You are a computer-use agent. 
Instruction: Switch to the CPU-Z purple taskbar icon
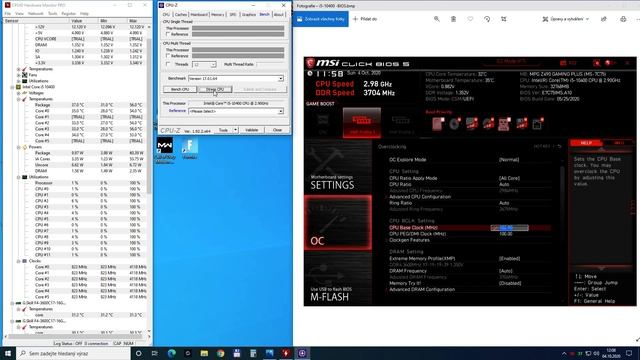pos(302,353)
